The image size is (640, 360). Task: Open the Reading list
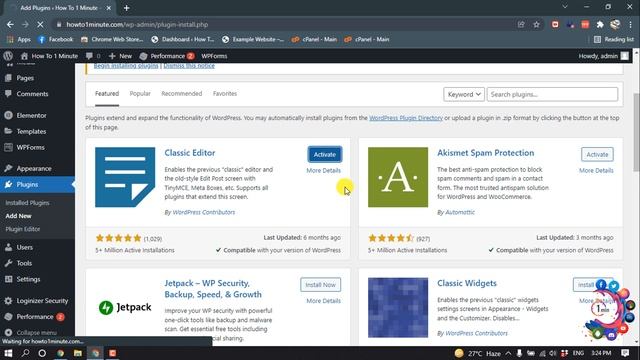pos(614,40)
